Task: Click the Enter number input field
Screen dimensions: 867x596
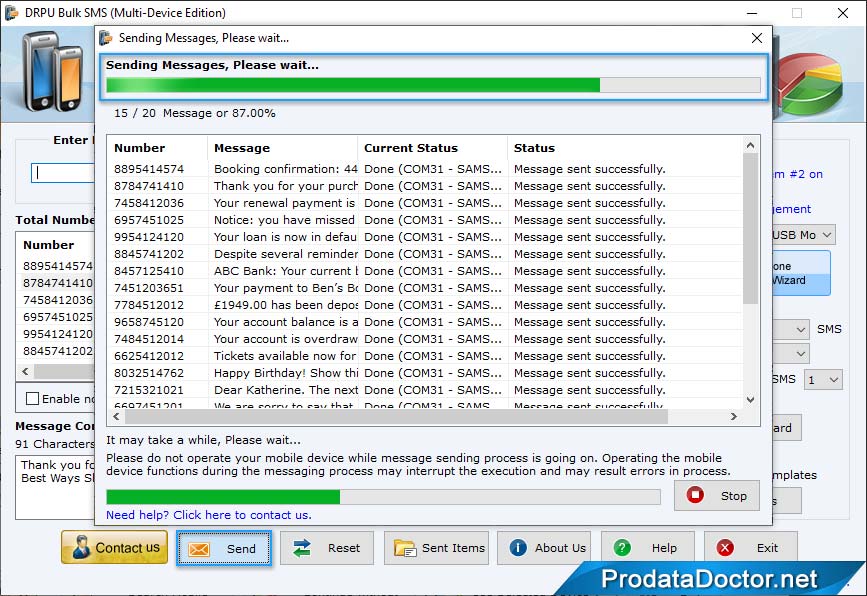Action: [62, 173]
